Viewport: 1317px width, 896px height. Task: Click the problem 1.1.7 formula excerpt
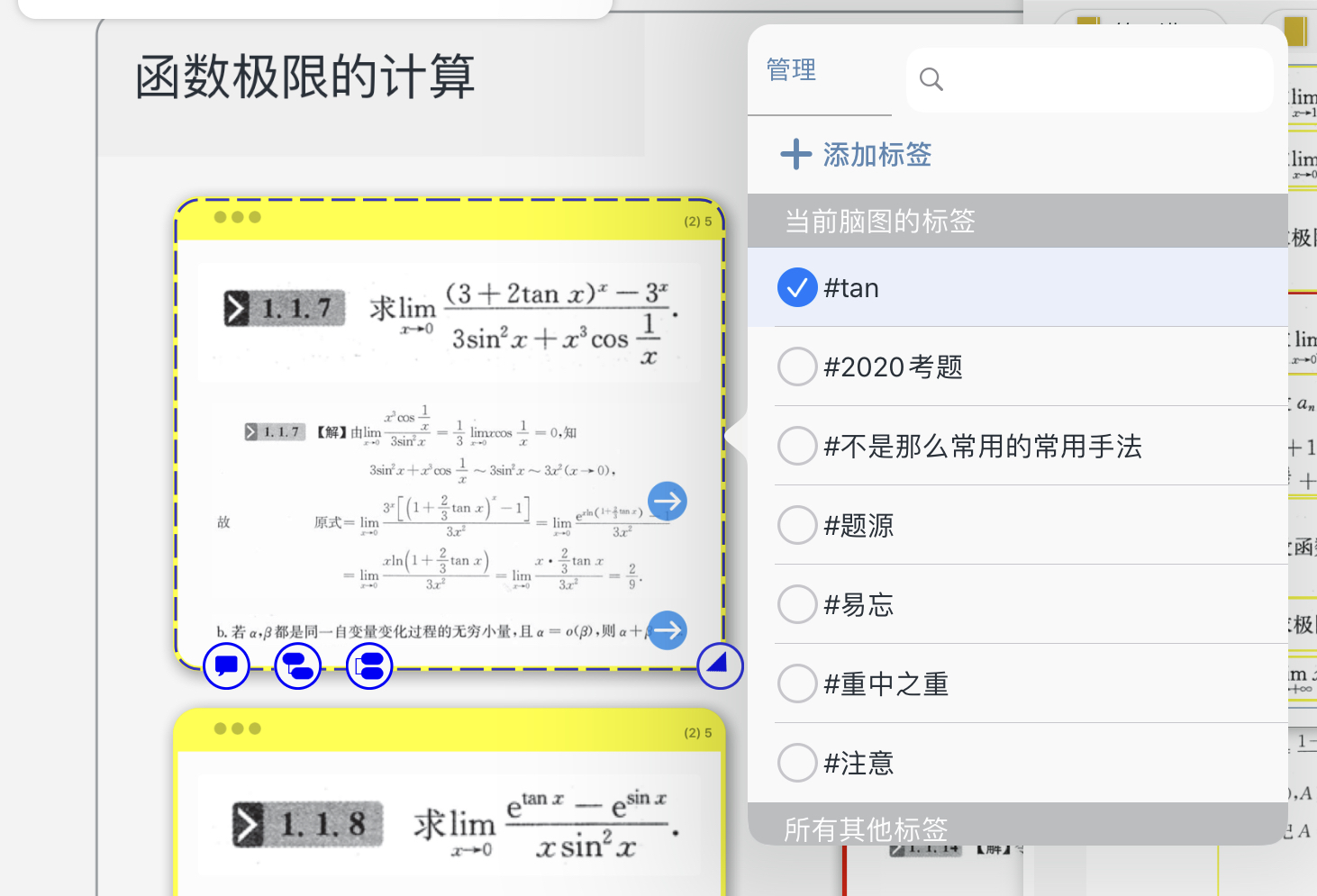(x=449, y=322)
